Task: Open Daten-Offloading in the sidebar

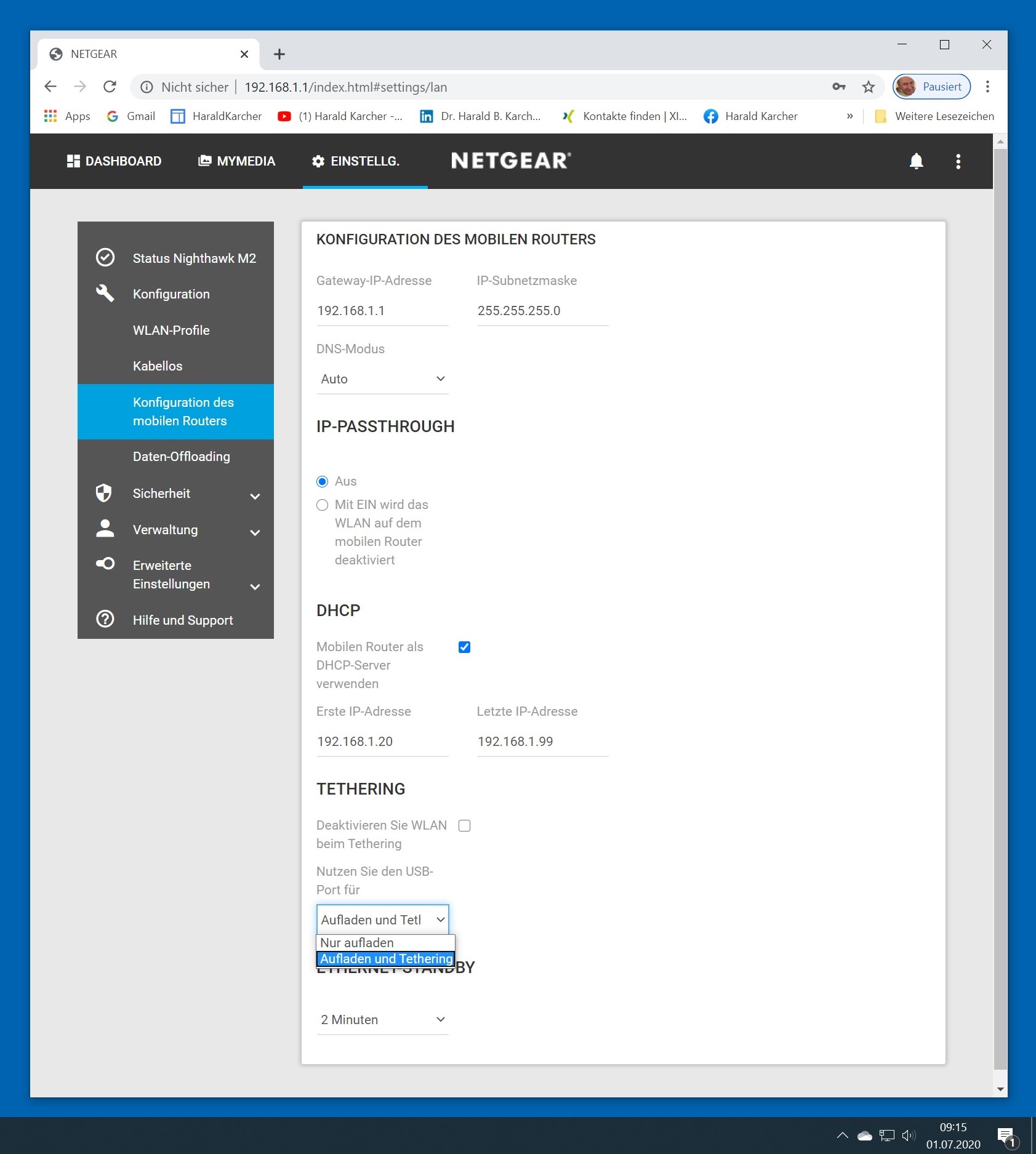Action: click(181, 457)
